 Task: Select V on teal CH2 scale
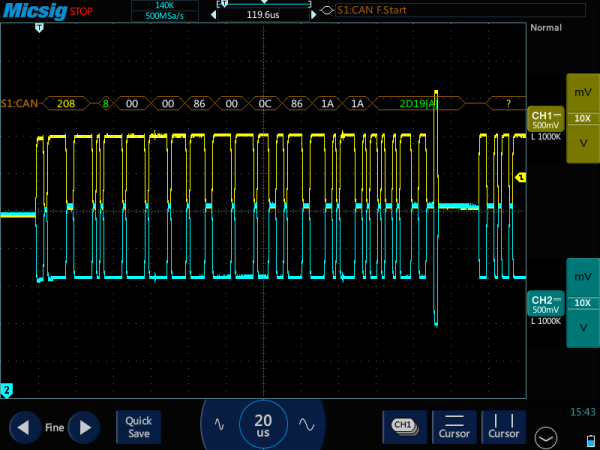click(x=583, y=328)
